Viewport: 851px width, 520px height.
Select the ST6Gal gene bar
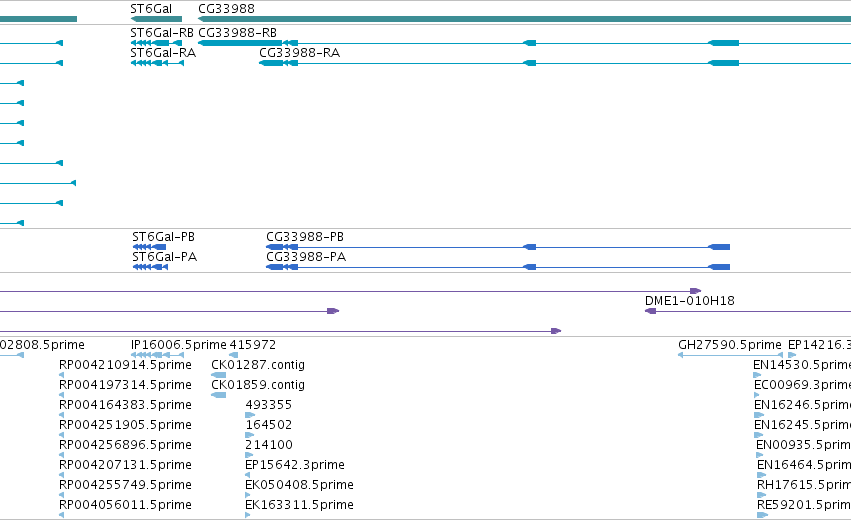(156, 19)
